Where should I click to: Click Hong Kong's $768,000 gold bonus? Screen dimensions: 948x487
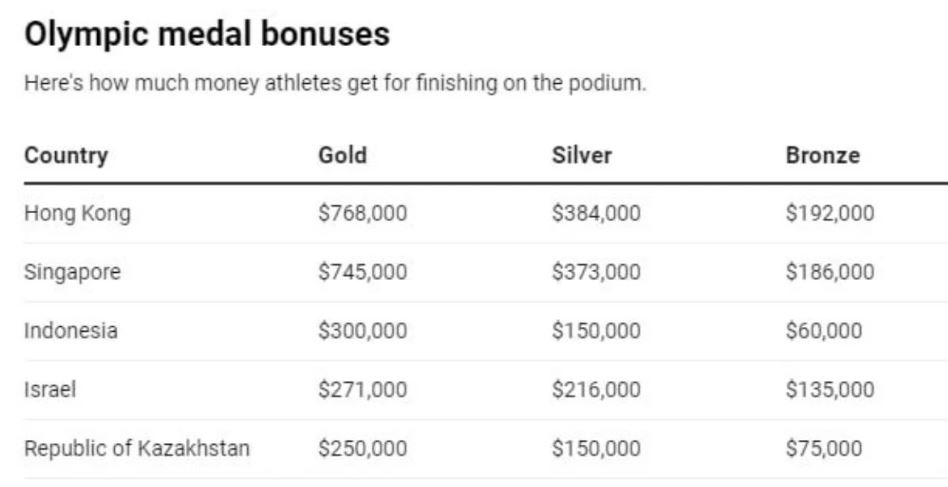[x=362, y=213]
